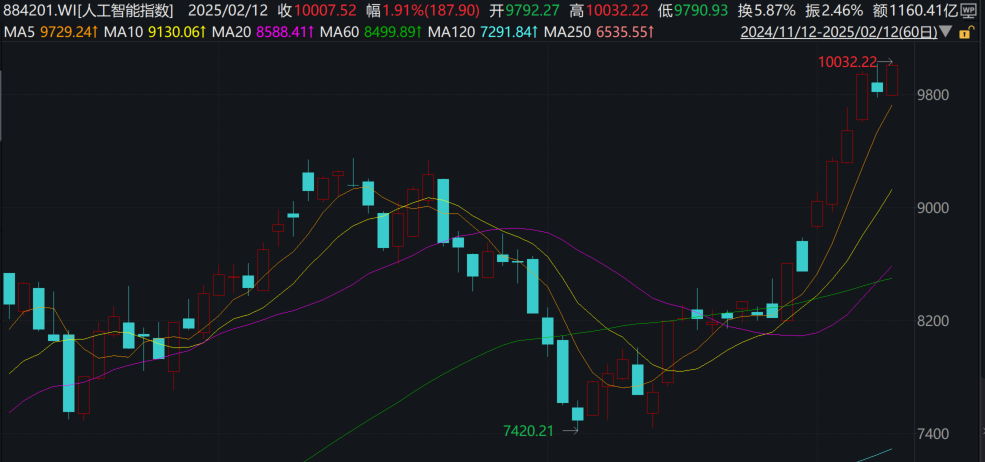Viewport: 985px width, 462px height.
Task: Click the amplitude value 振2.46%
Action: (834, 10)
